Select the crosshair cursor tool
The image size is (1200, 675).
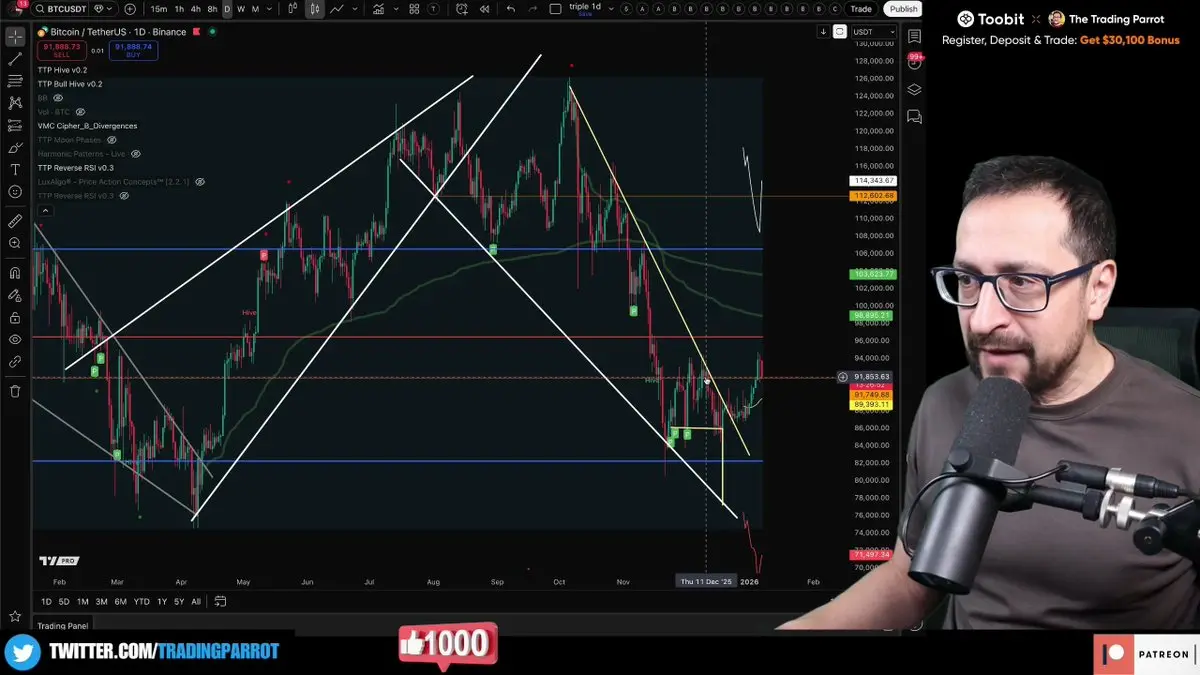tap(15, 37)
